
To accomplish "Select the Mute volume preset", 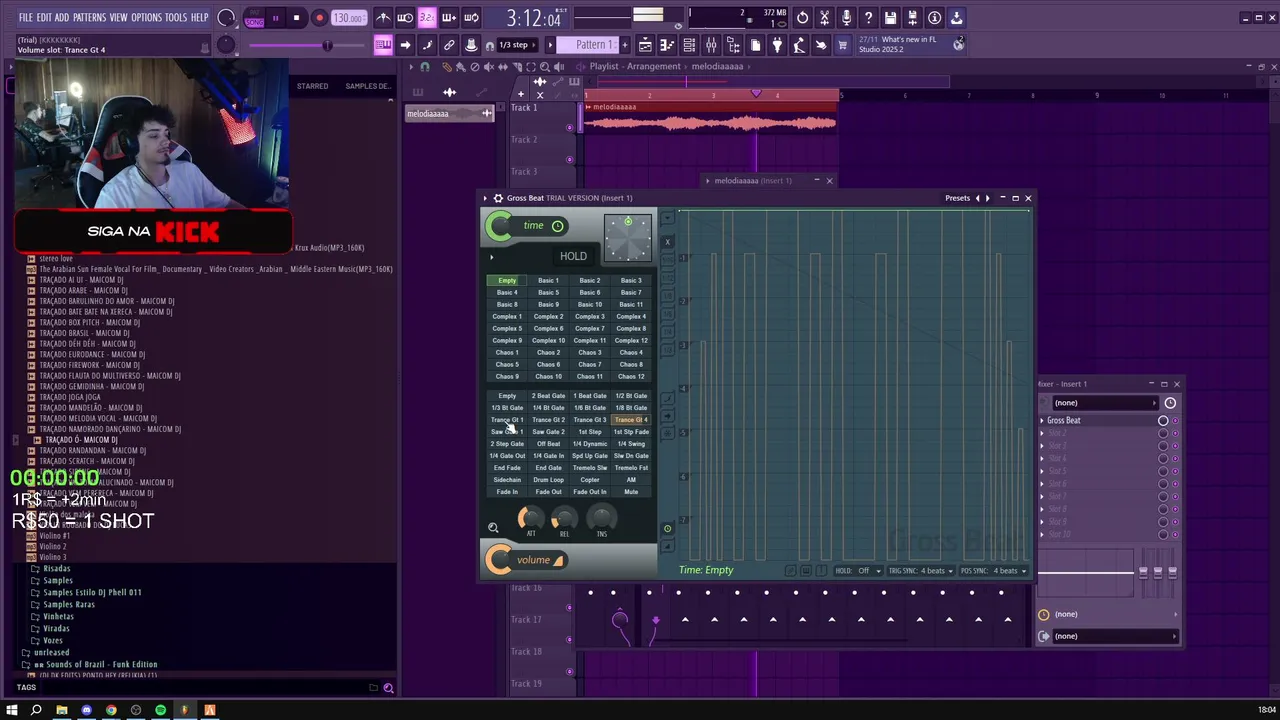I will coord(631,492).
